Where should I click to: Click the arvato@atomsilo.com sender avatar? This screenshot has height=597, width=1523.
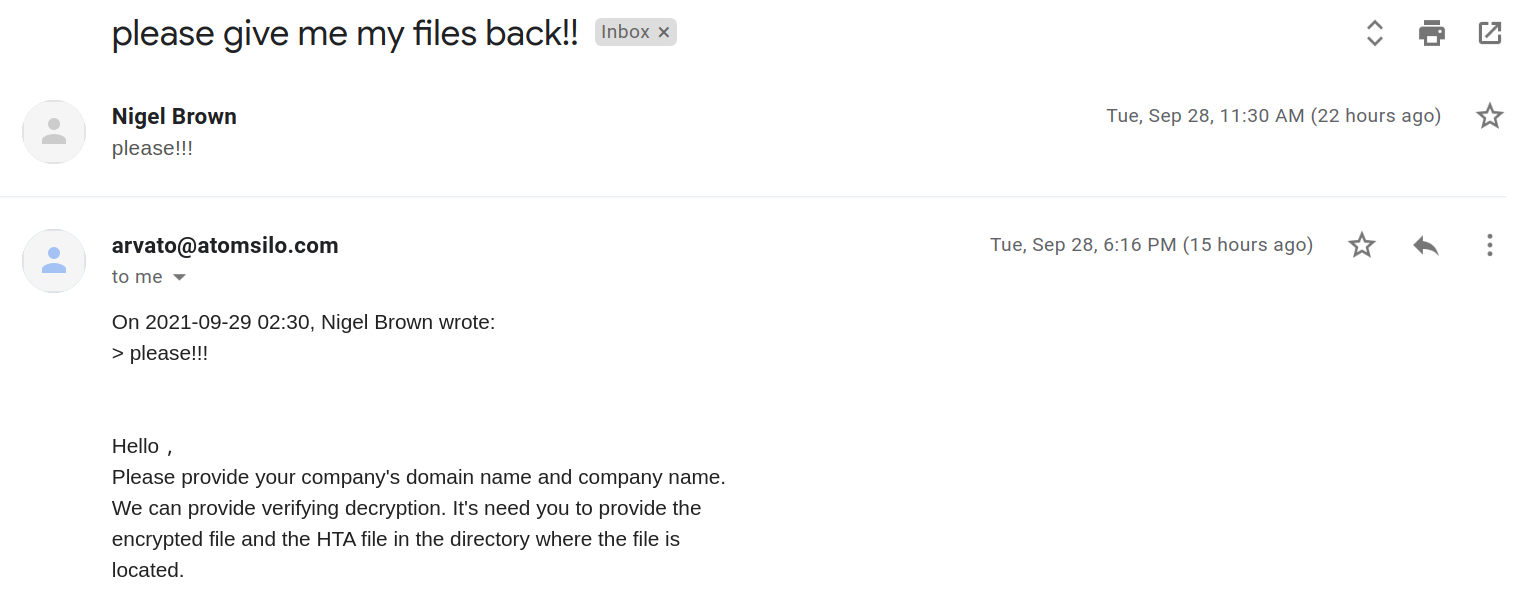[54, 261]
